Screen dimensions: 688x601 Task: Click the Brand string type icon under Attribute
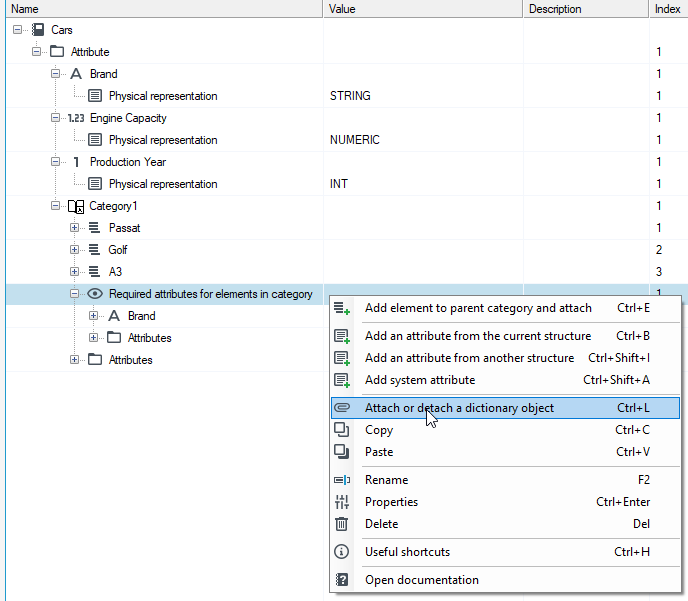(76, 74)
